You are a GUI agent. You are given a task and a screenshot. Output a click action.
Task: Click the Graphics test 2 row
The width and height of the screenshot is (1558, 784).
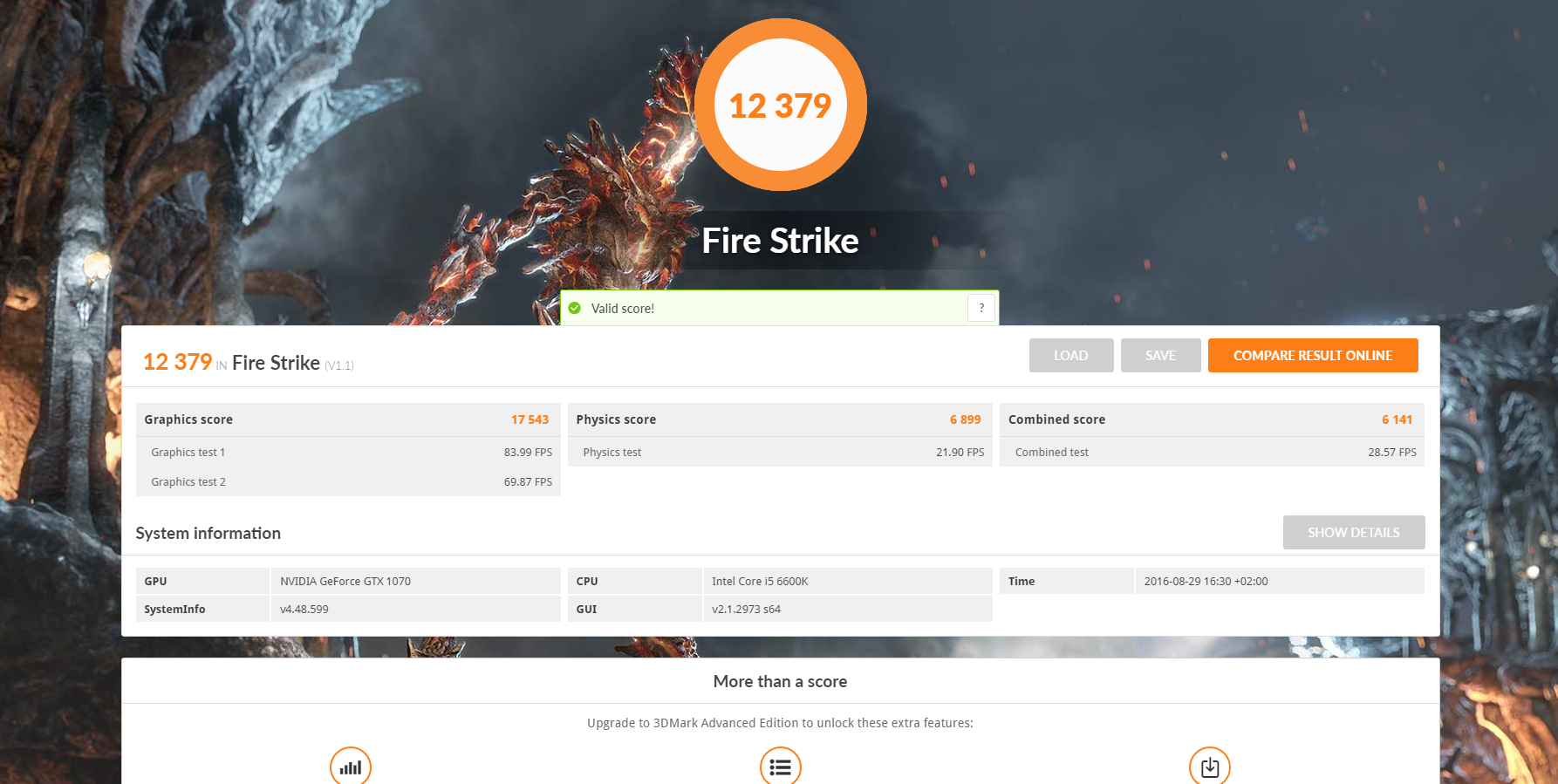(348, 481)
